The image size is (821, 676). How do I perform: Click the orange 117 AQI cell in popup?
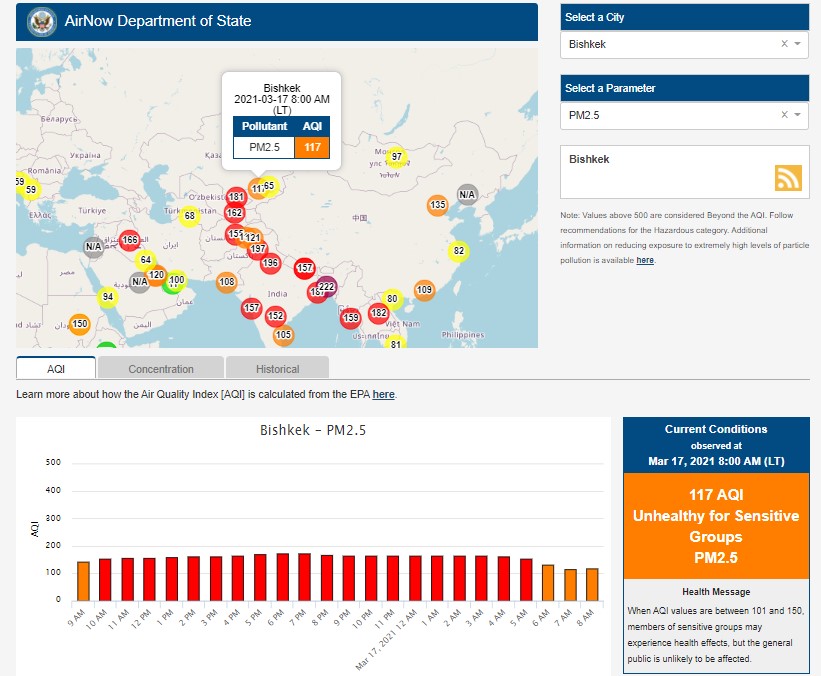312,147
